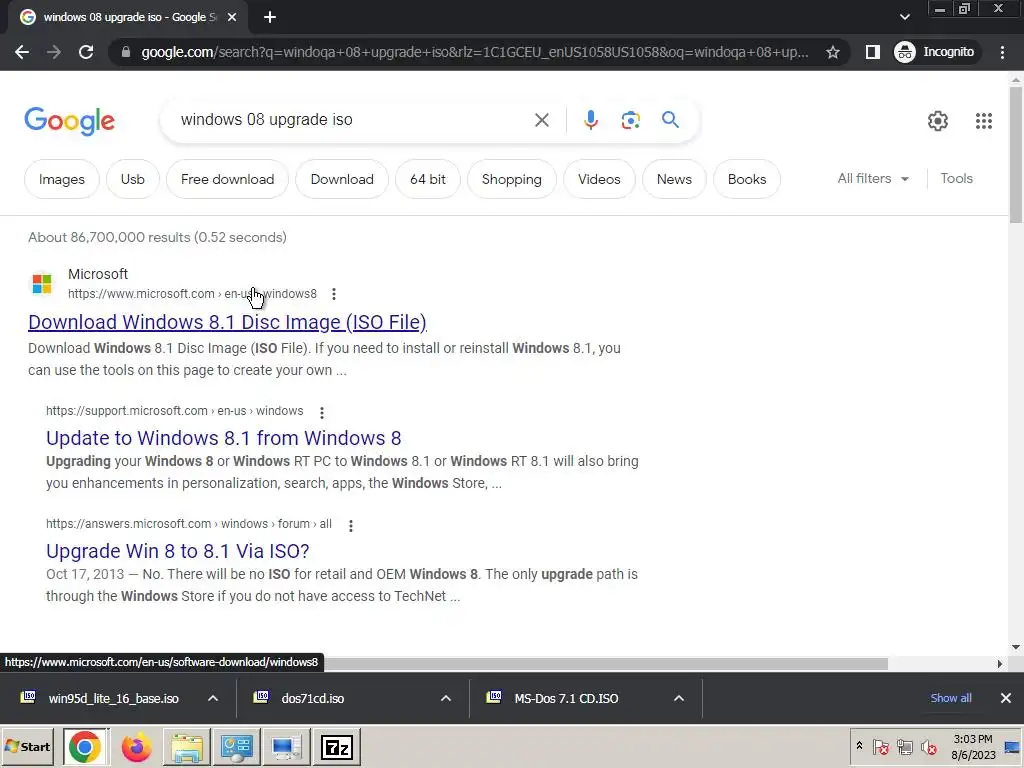Open more options for answers.microsoft.com result

tap(351, 525)
